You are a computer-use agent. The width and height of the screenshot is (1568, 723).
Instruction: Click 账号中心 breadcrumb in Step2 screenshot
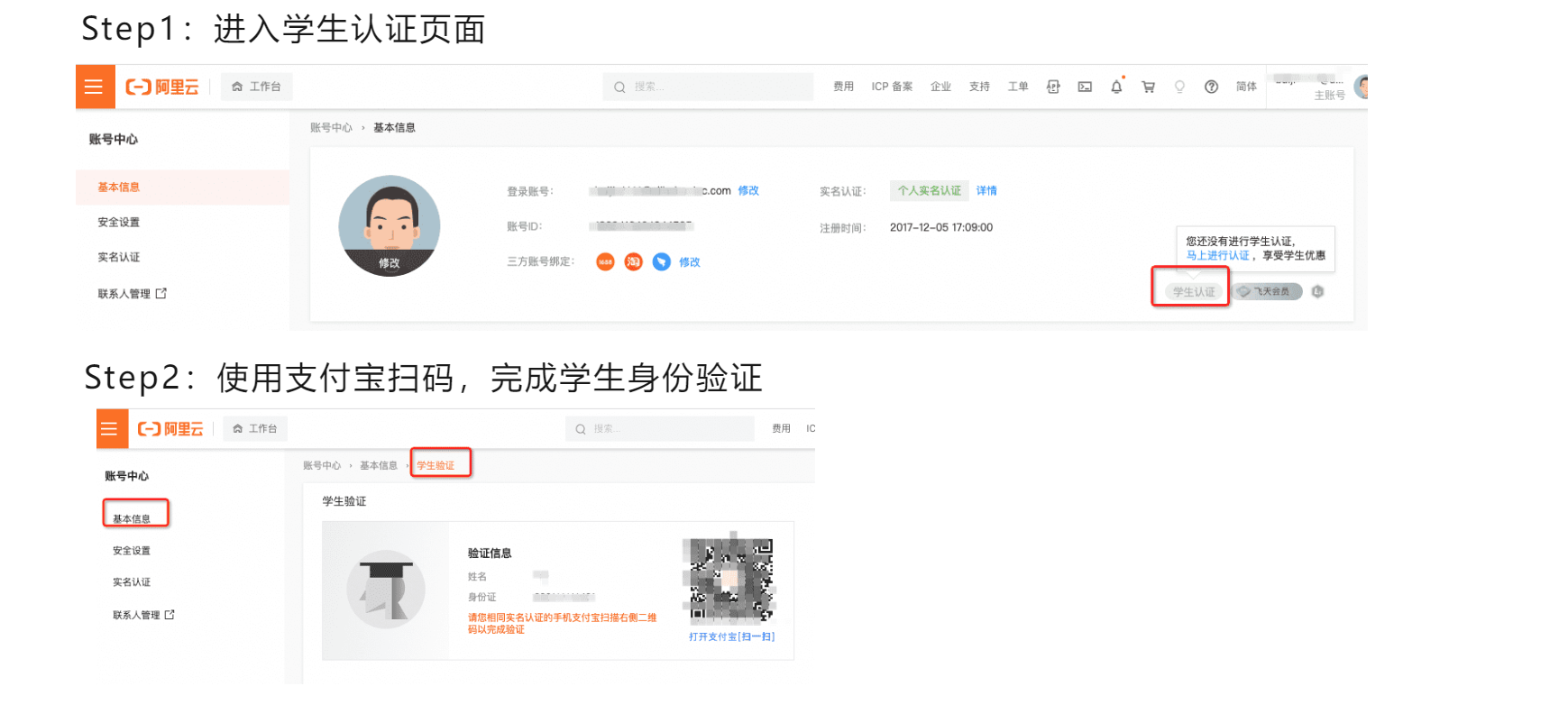(322, 466)
